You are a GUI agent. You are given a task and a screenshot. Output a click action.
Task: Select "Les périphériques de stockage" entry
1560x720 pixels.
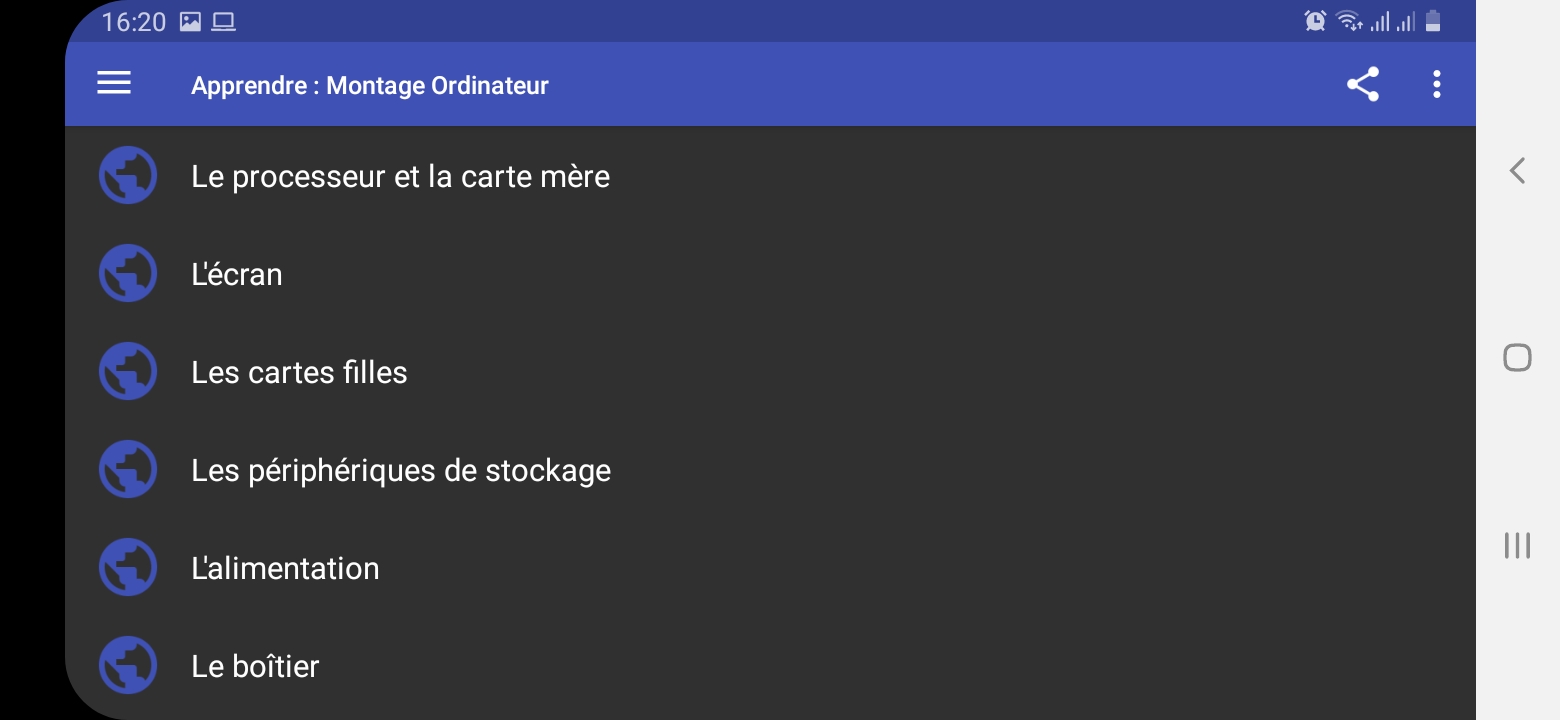point(401,470)
